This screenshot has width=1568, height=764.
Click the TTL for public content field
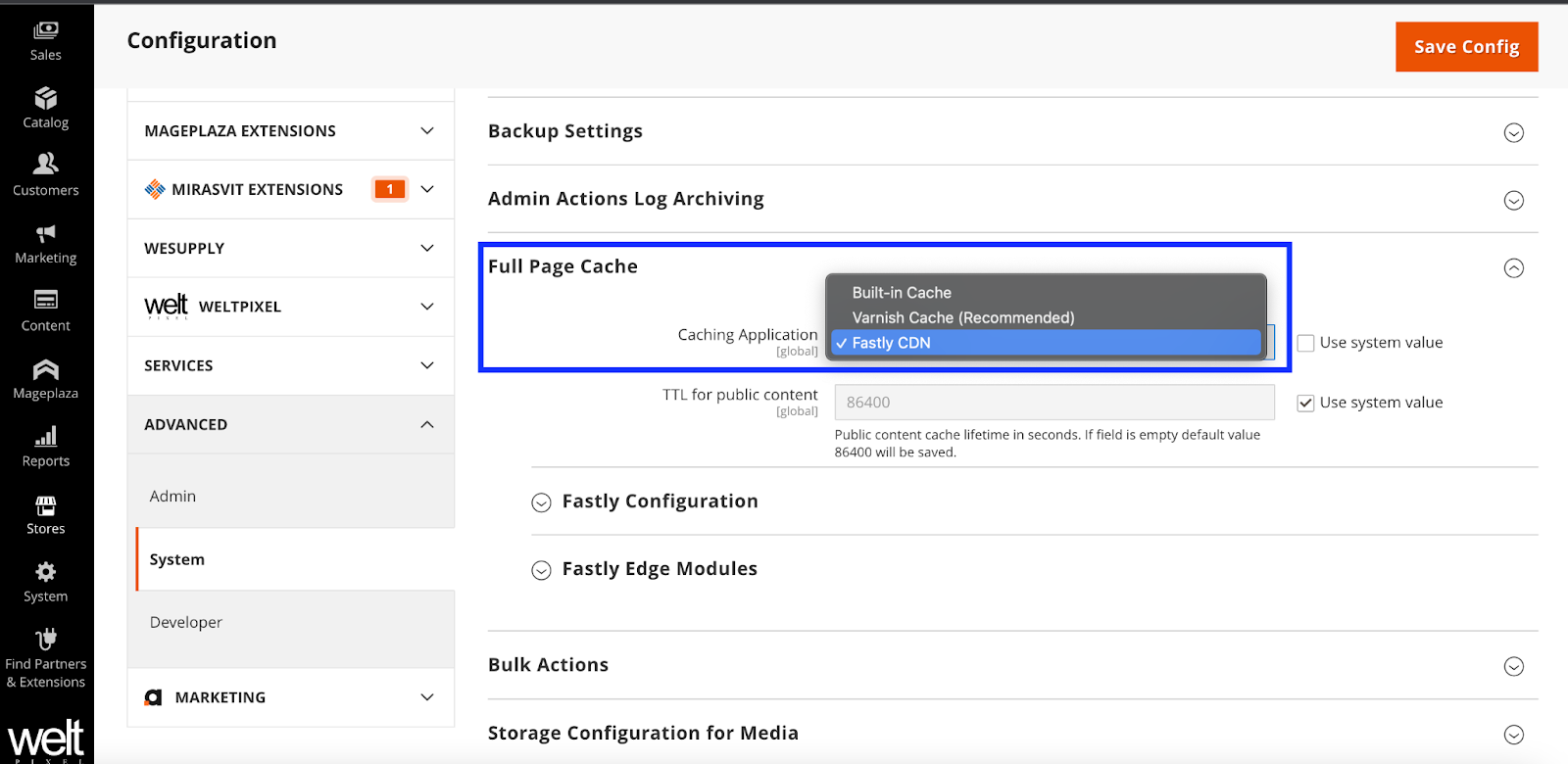(x=1054, y=403)
